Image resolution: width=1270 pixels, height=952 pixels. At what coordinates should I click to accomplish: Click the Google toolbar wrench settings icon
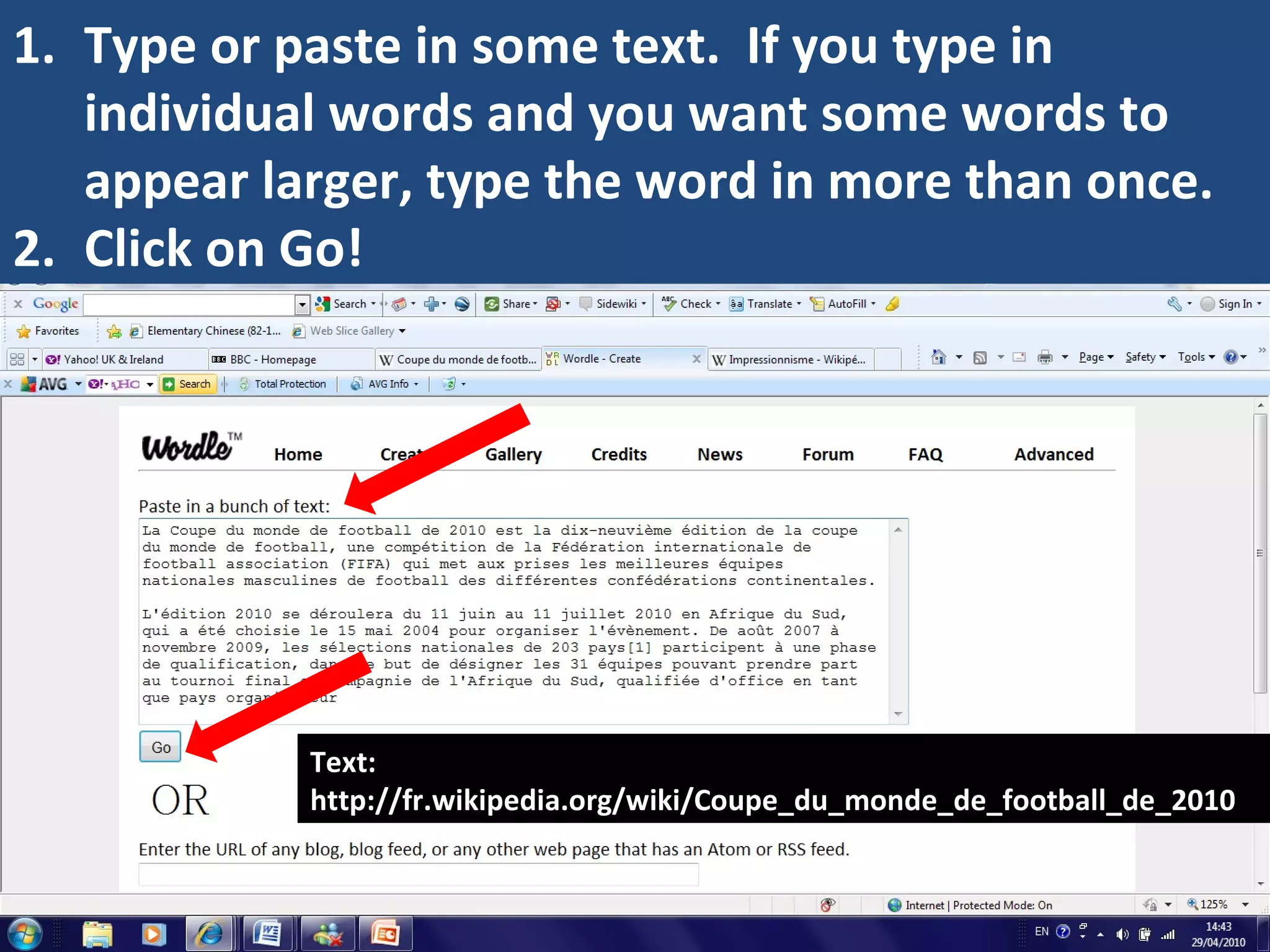click(x=1174, y=304)
